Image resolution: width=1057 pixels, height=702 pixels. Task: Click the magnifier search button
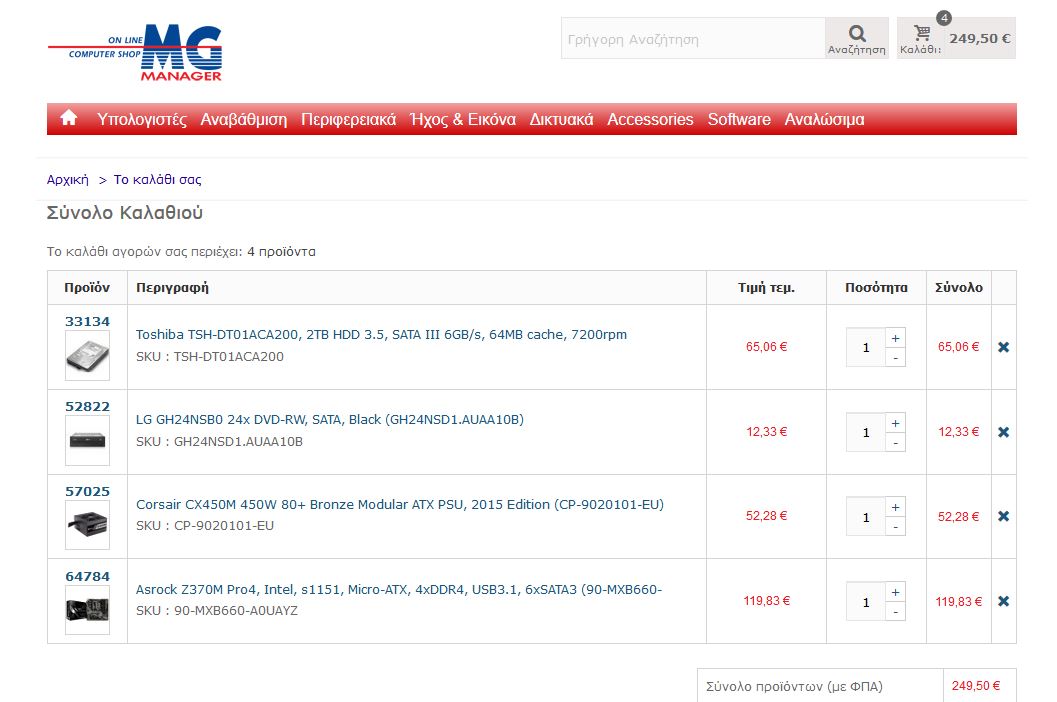tap(857, 38)
